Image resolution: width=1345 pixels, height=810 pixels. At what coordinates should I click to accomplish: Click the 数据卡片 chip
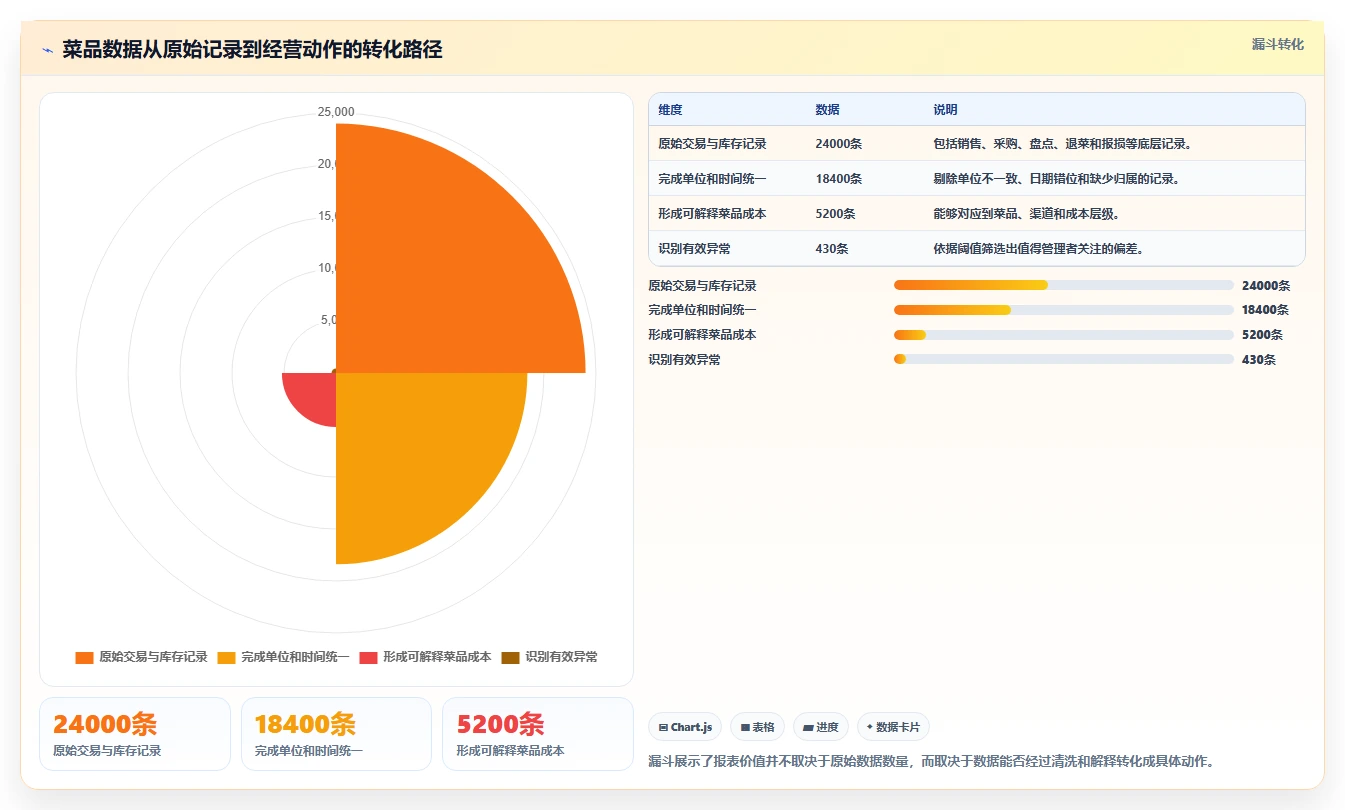click(x=893, y=727)
